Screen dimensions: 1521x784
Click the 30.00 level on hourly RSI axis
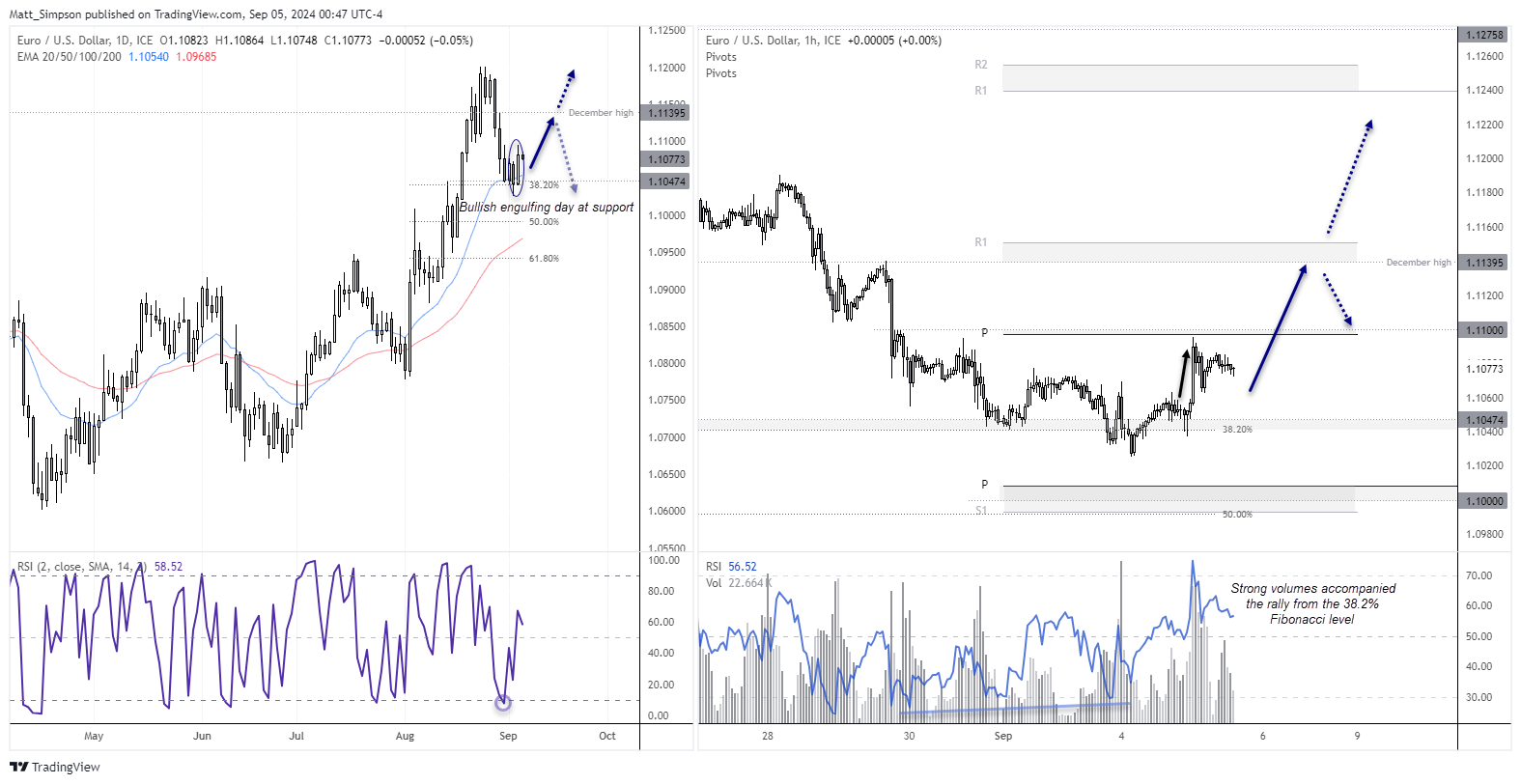pyautogui.click(x=1479, y=697)
